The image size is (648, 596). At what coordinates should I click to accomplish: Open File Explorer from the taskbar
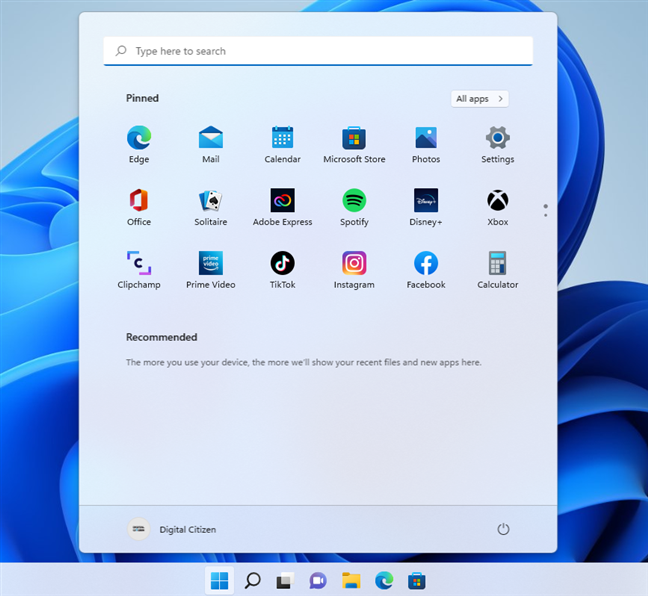click(x=351, y=581)
